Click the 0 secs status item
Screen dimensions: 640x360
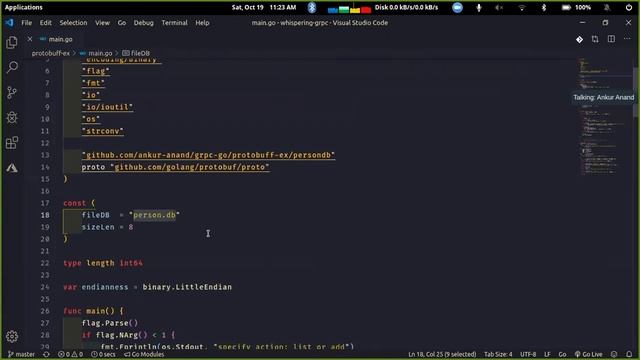[103, 354]
